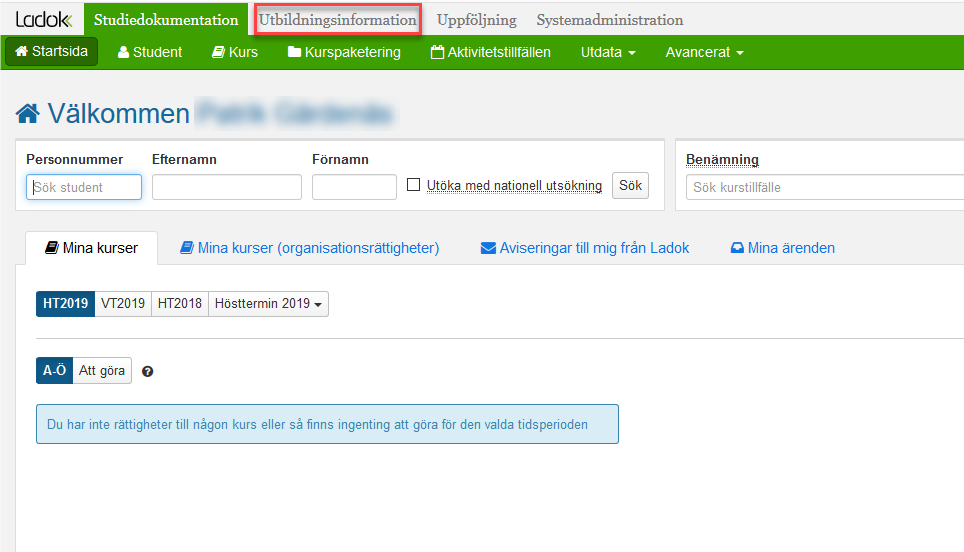Open the Kurs book menu item
964x552 pixels.
point(234,52)
